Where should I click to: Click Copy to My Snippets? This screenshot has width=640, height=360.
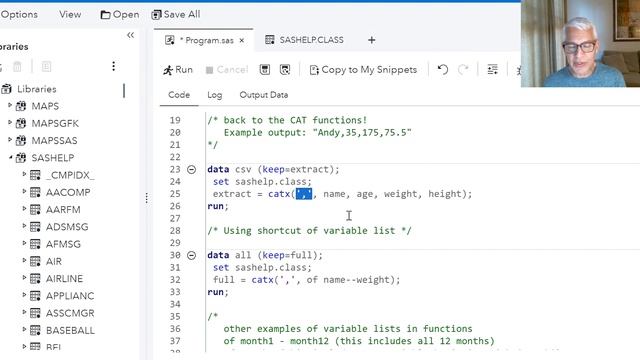363,70
